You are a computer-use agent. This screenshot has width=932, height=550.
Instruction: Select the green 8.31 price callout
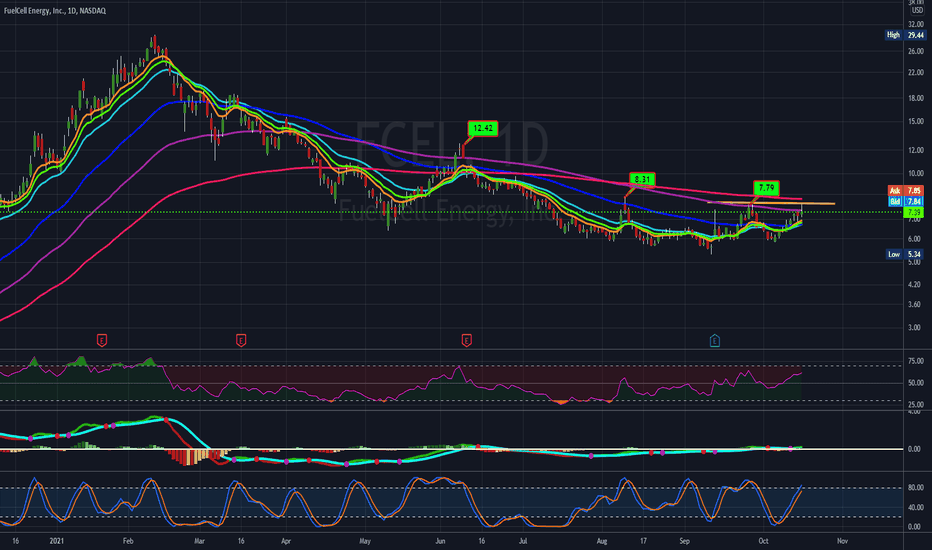coord(642,179)
